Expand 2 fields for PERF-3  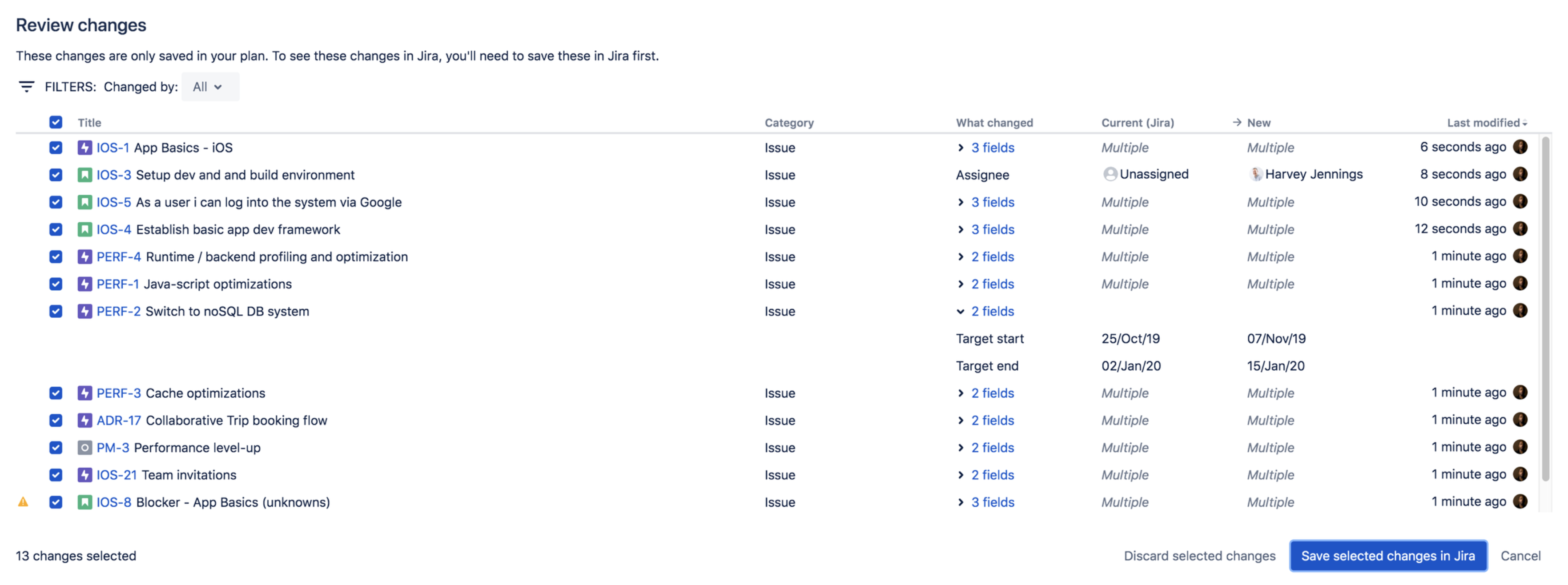point(985,393)
